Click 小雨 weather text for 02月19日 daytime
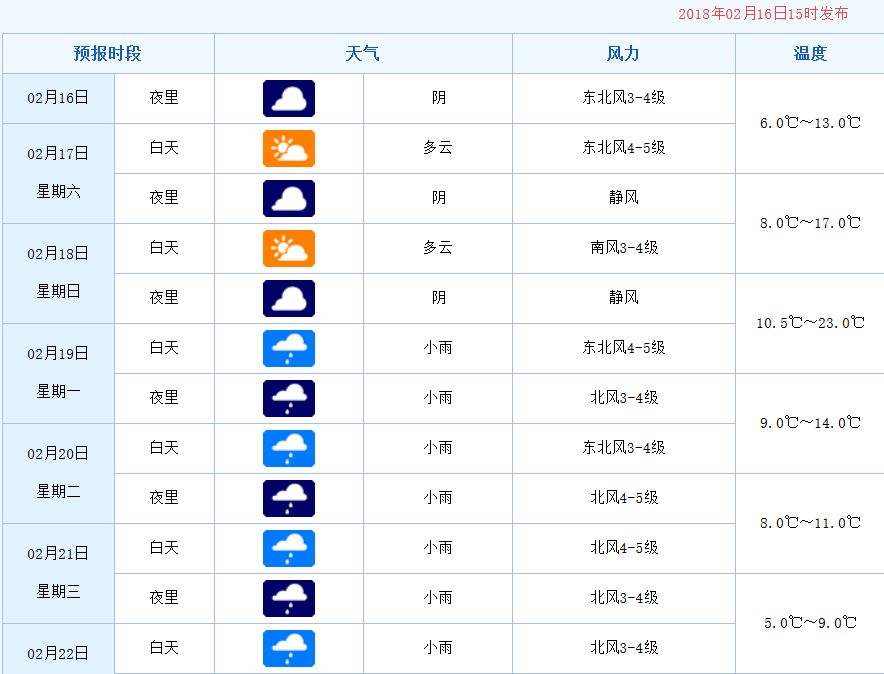 click(438, 347)
